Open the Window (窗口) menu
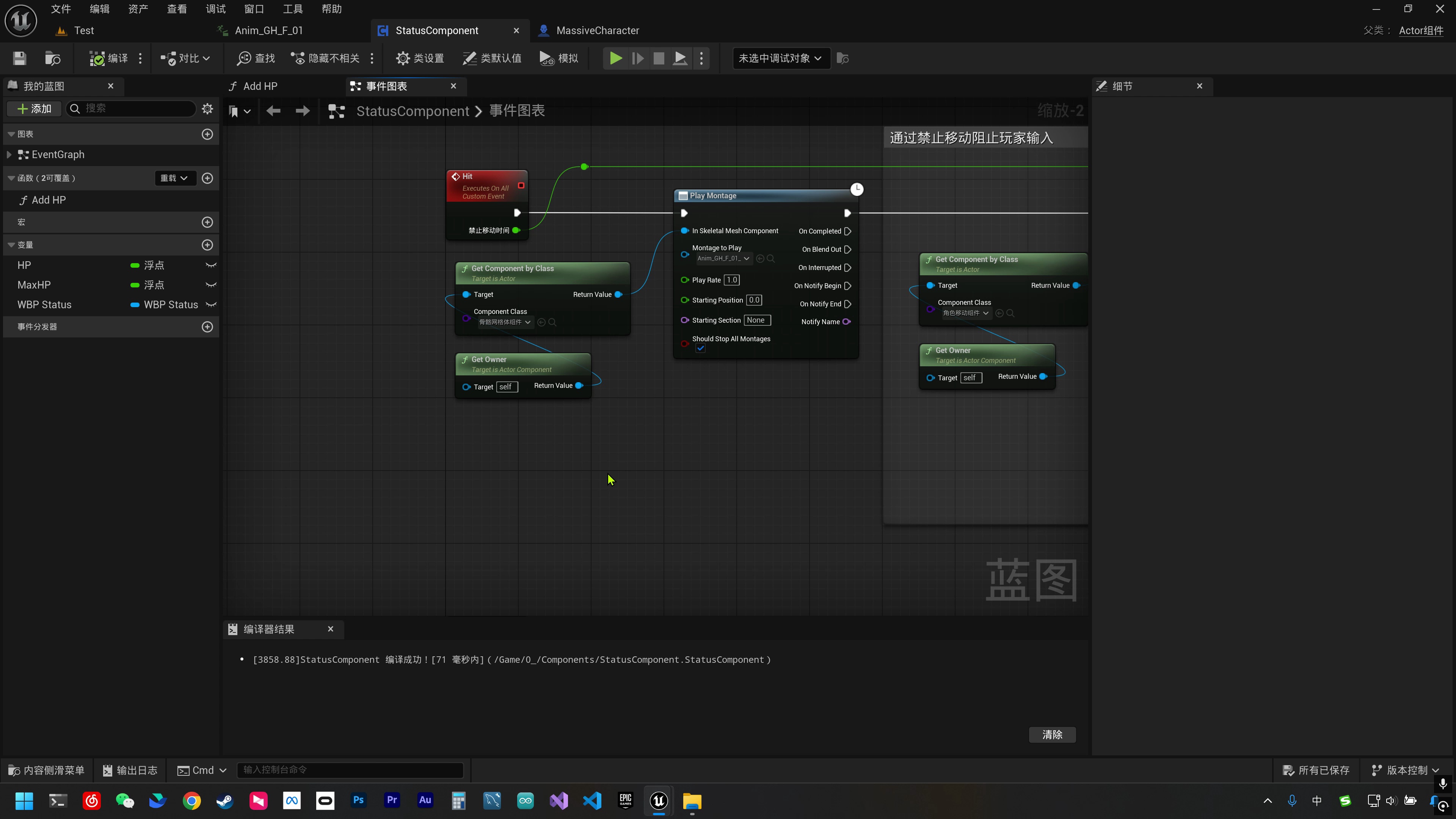 254,9
